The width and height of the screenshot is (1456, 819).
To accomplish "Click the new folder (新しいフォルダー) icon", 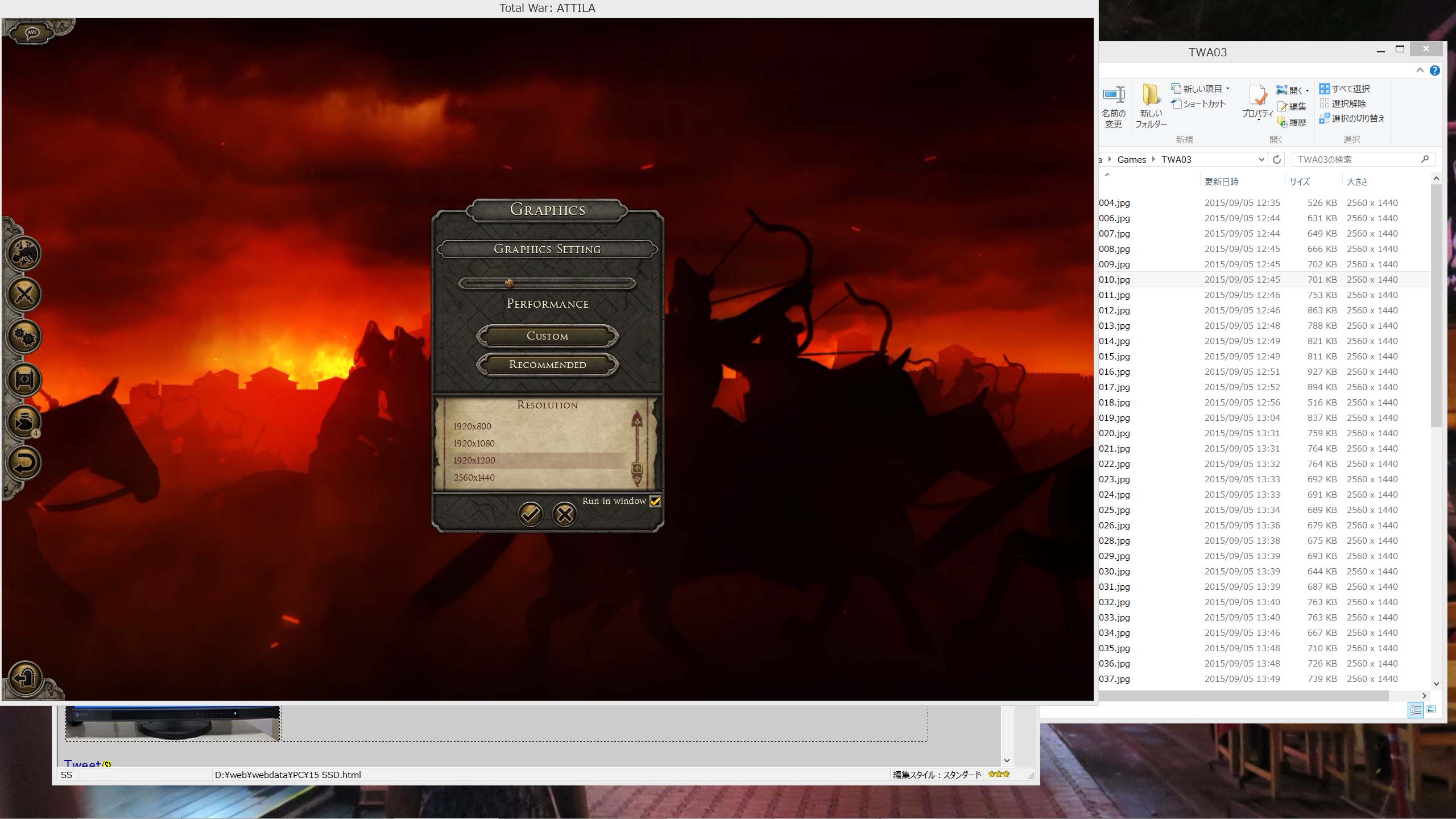I will 1151,106.
